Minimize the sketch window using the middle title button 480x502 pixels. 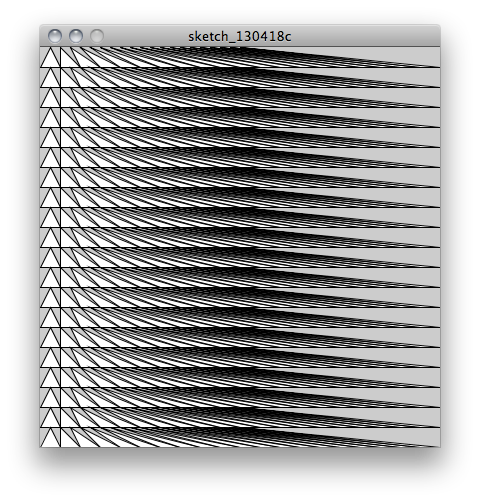(x=76, y=36)
